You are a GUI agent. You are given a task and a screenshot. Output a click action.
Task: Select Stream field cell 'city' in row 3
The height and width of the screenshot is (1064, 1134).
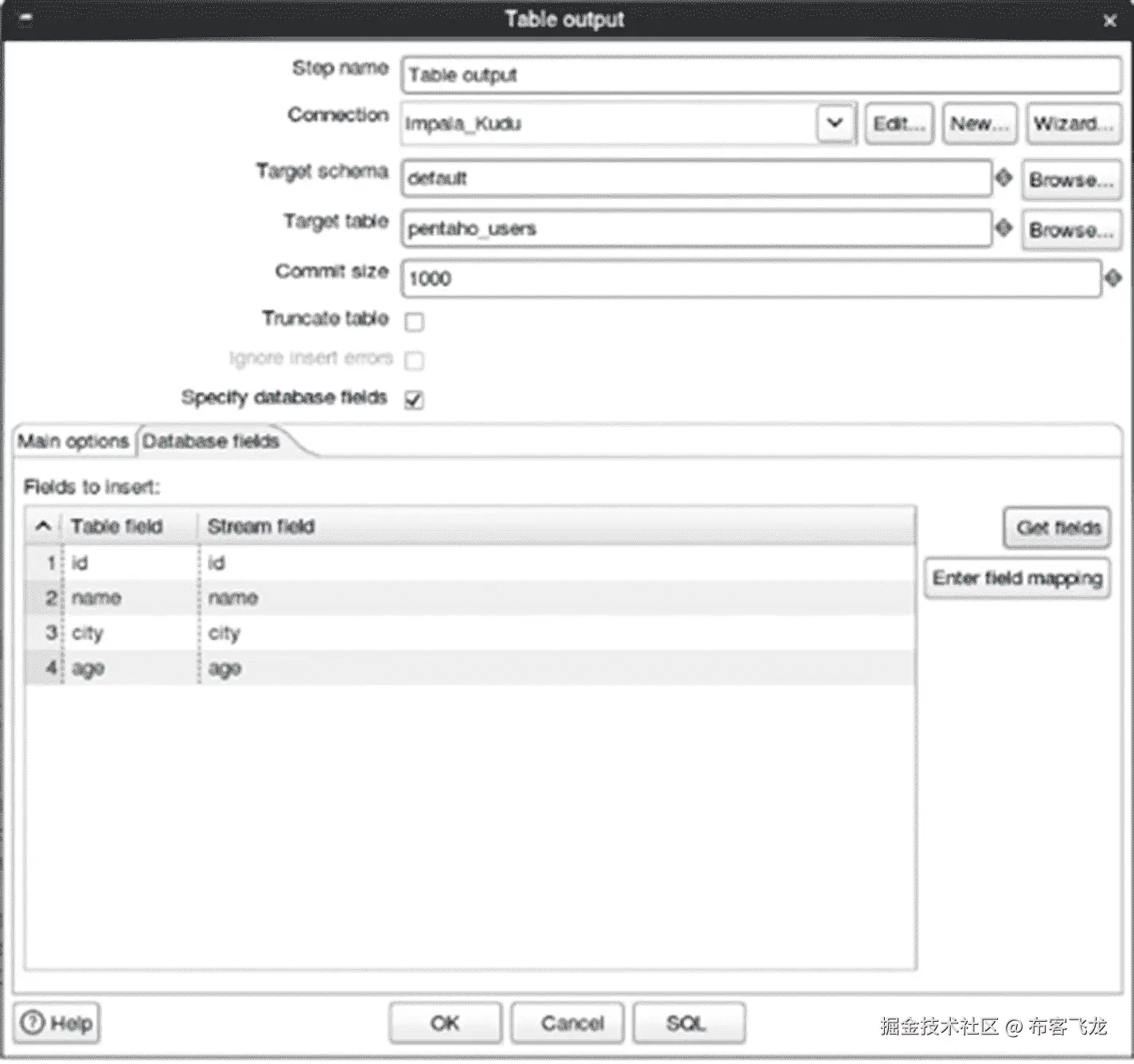557,633
